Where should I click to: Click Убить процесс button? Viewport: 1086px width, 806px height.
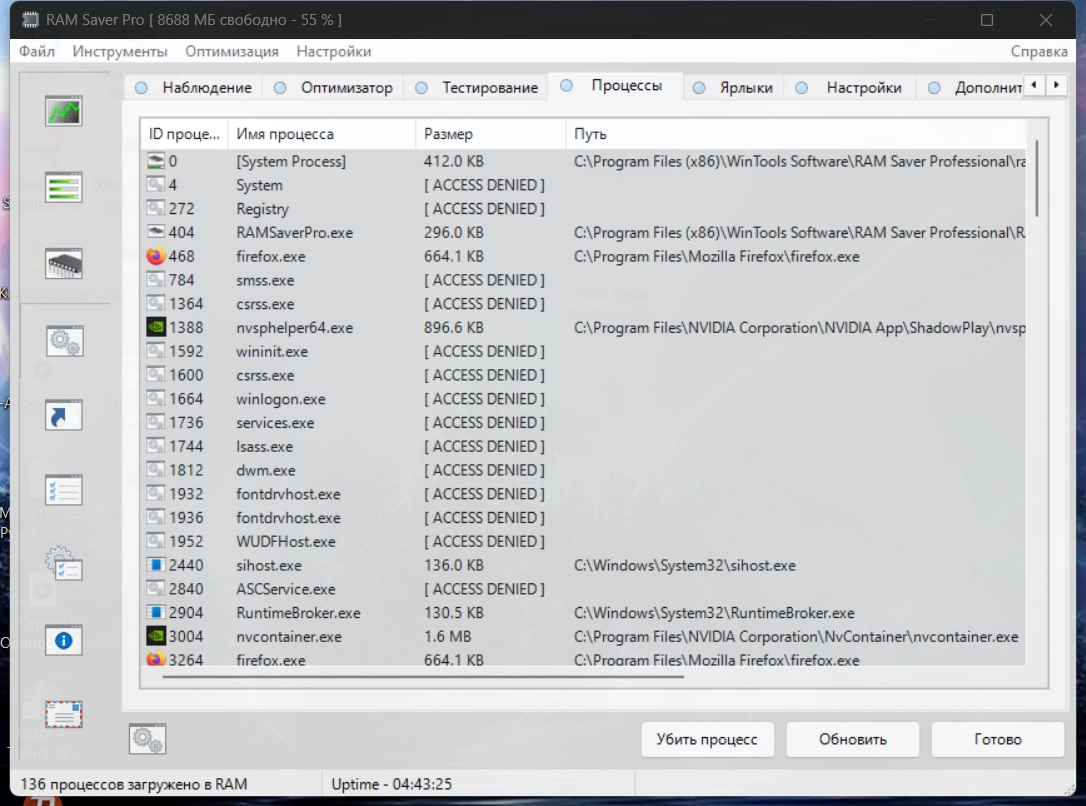click(x=707, y=740)
